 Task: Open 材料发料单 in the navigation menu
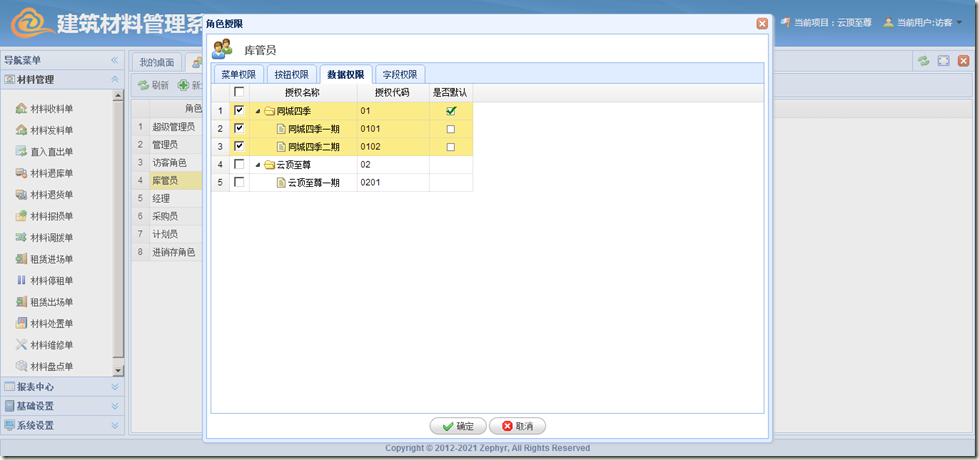coord(51,130)
